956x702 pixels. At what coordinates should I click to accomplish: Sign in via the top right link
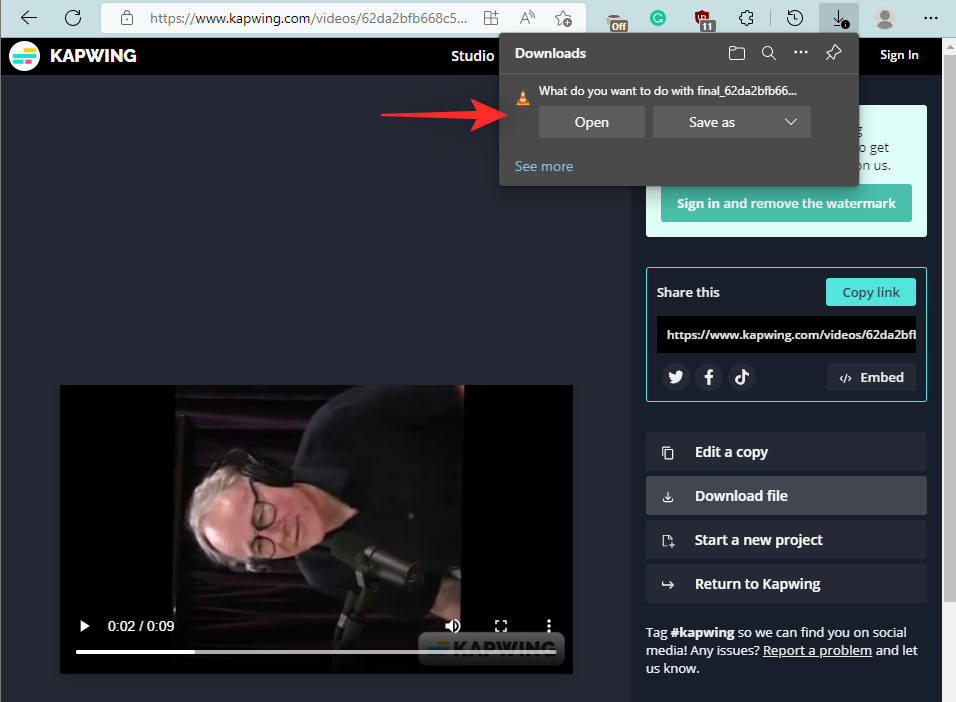pos(899,55)
